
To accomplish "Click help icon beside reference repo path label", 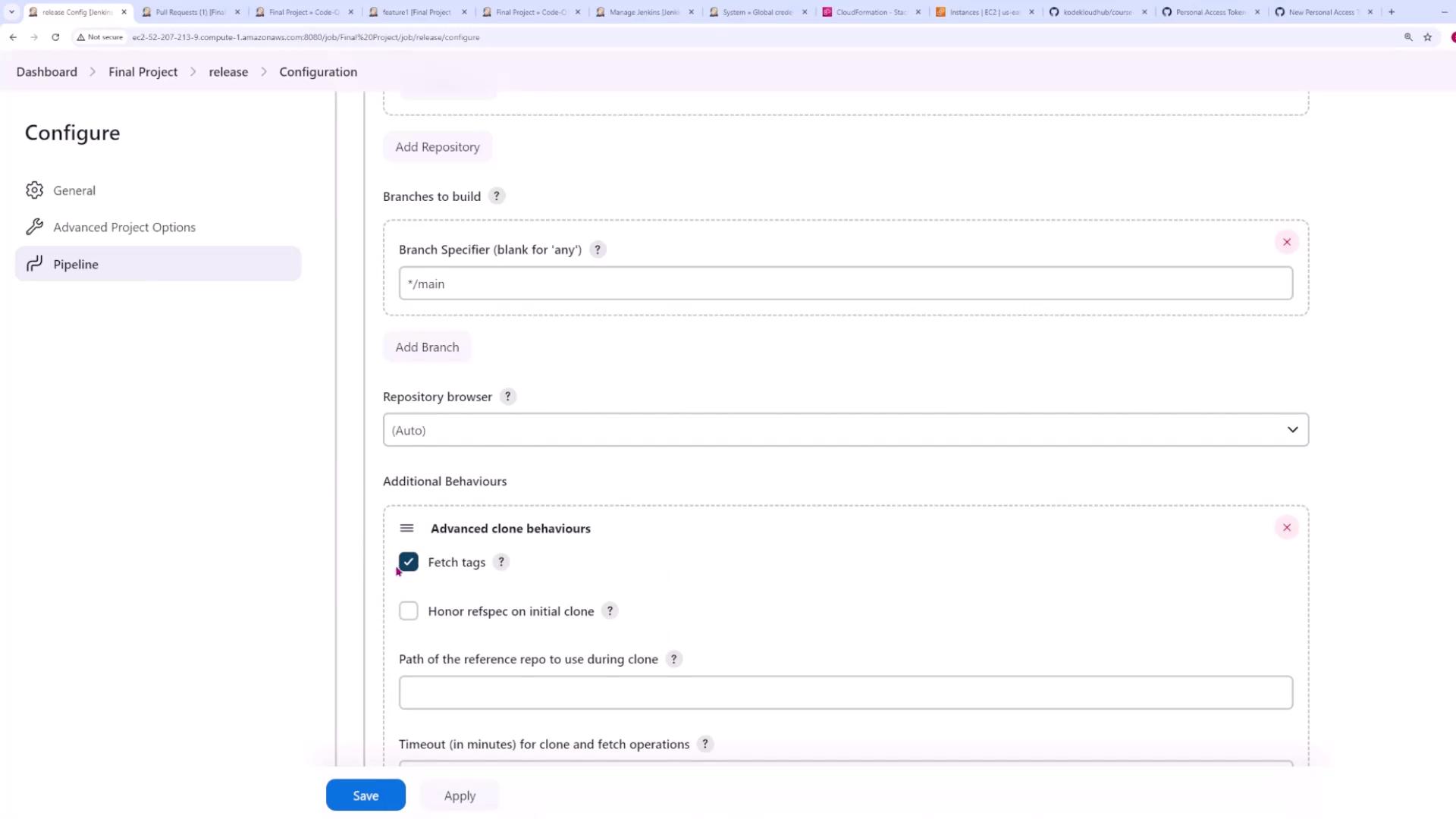I will pyautogui.click(x=673, y=659).
